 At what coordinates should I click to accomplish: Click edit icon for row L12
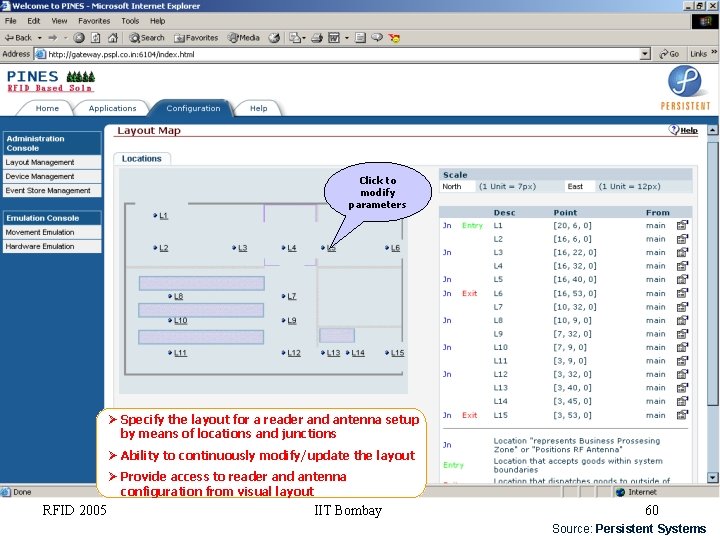682,374
